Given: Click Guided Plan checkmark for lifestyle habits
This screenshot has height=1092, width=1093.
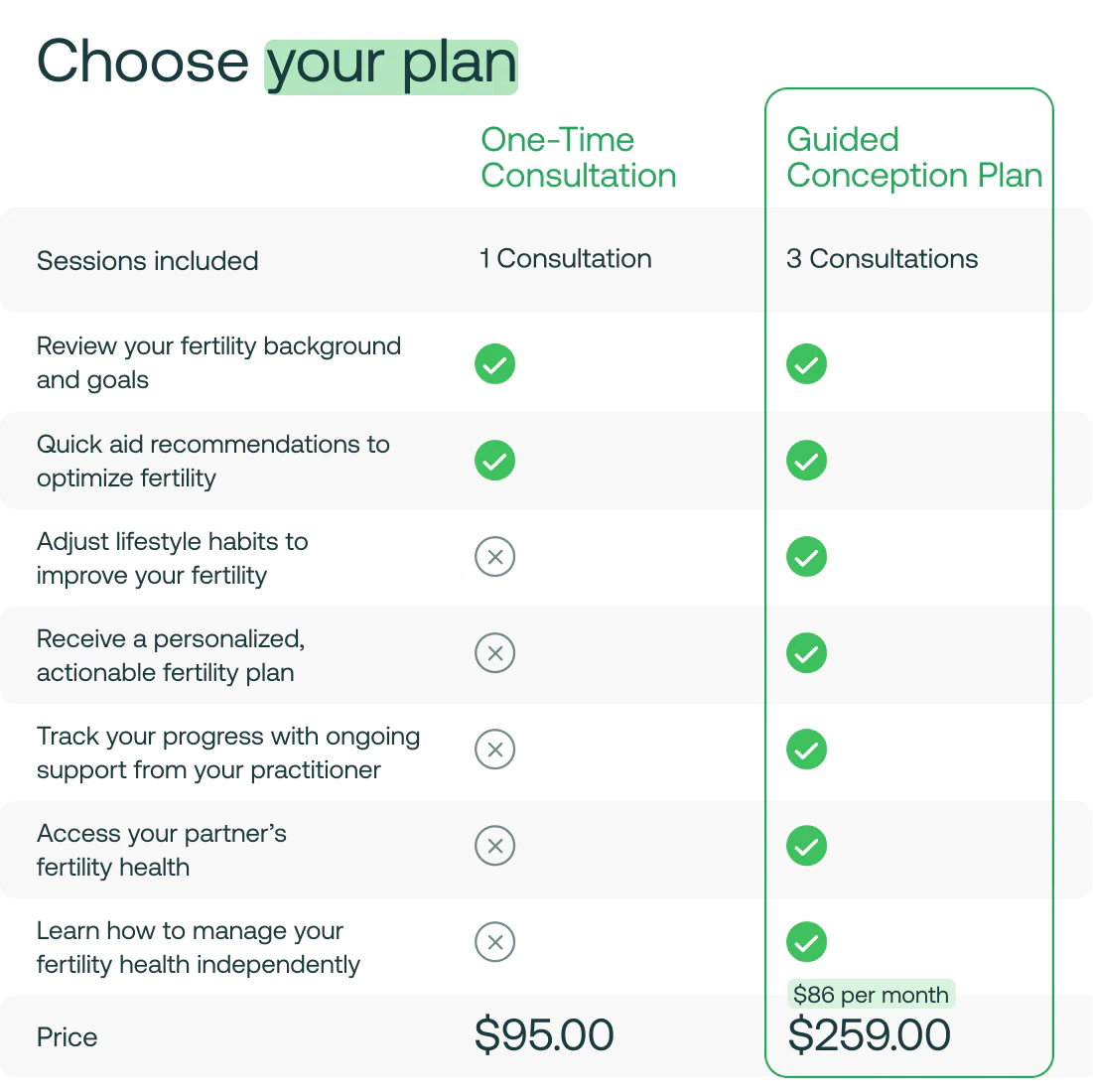Looking at the screenshot, I should (x=806, y=557).
